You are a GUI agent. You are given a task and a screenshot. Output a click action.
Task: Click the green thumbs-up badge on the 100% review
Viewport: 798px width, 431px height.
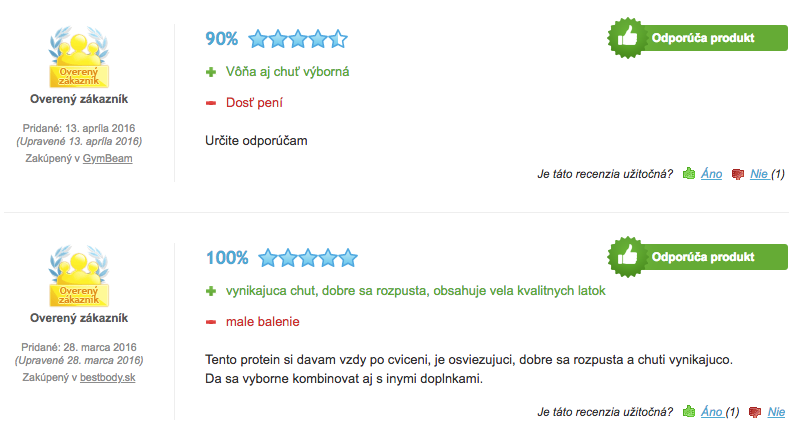627,256
